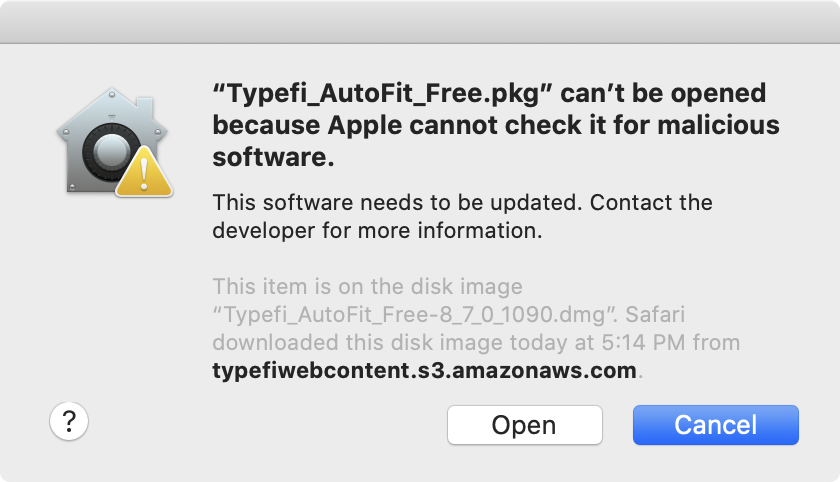Click the "5:14 PM" download time text
The width and height of the screenshot is (840, 482).
pos(643,343)
